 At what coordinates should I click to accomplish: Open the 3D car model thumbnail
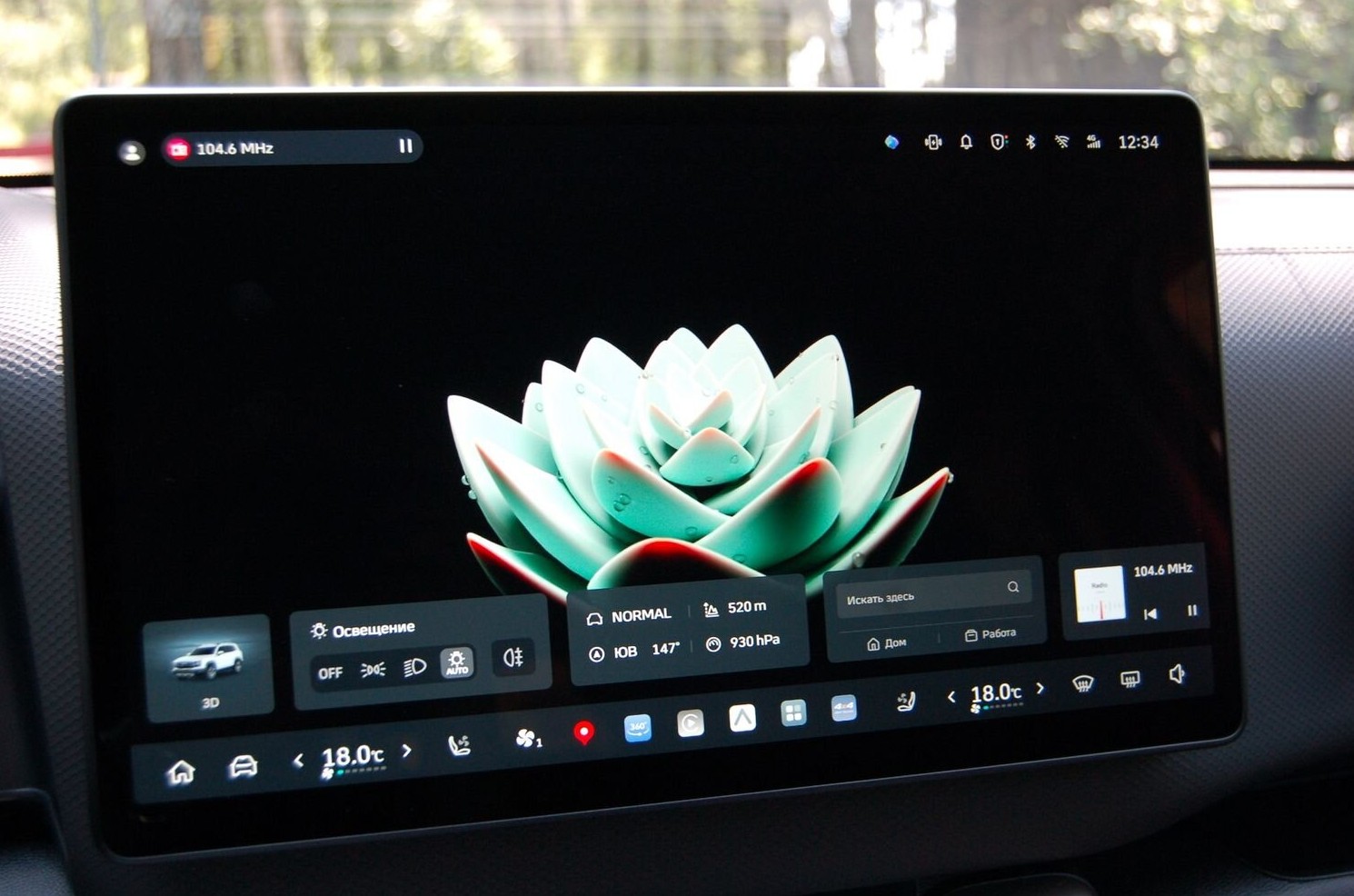click(x=208, y=668)
